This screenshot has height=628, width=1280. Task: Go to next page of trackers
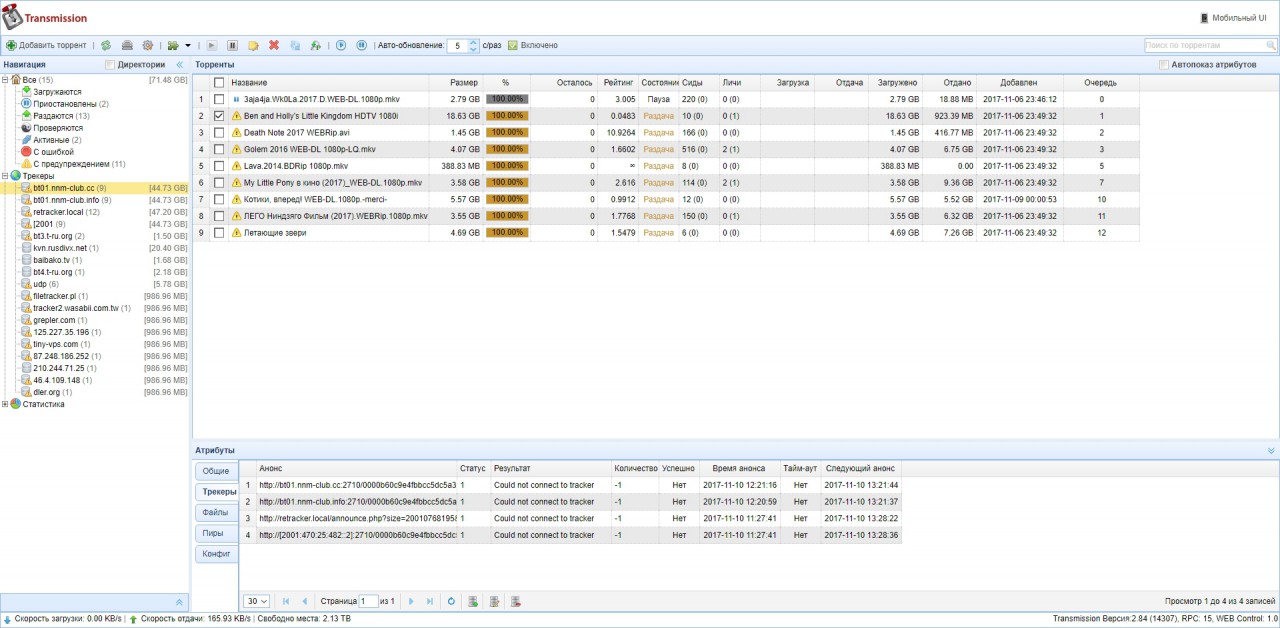point(411,601)
